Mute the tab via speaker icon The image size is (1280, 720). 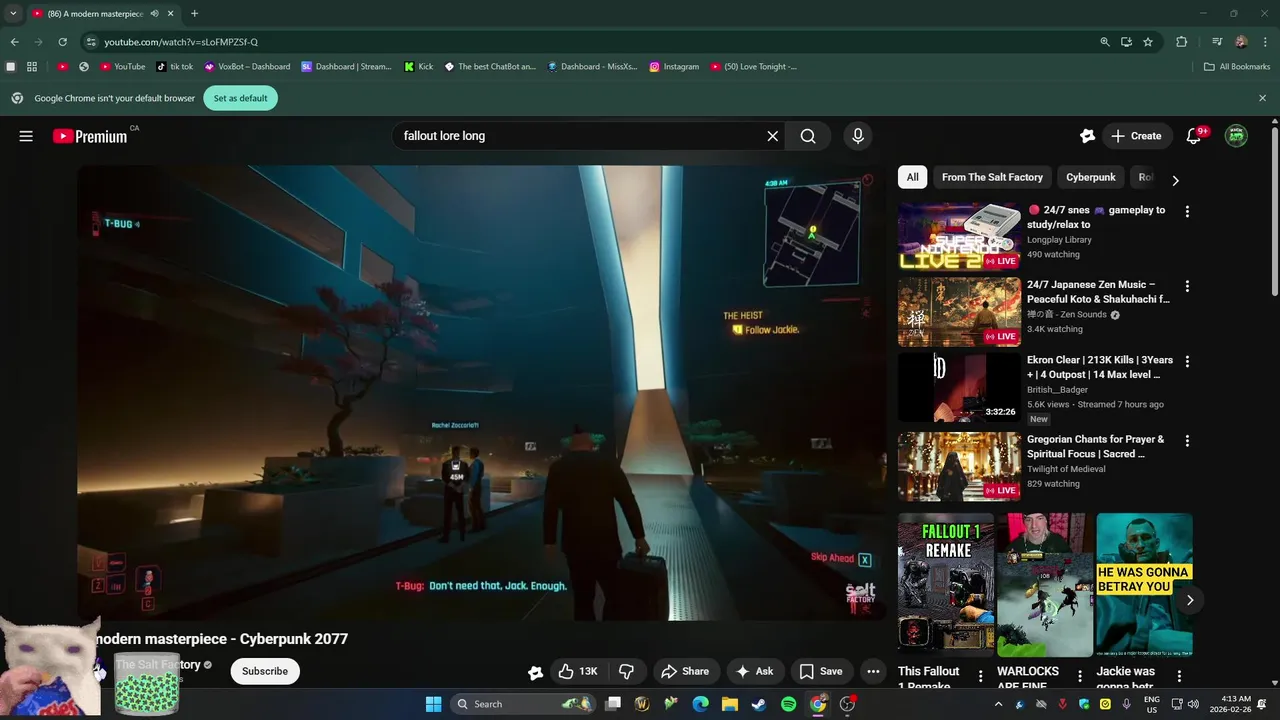[x=154, y=14]
